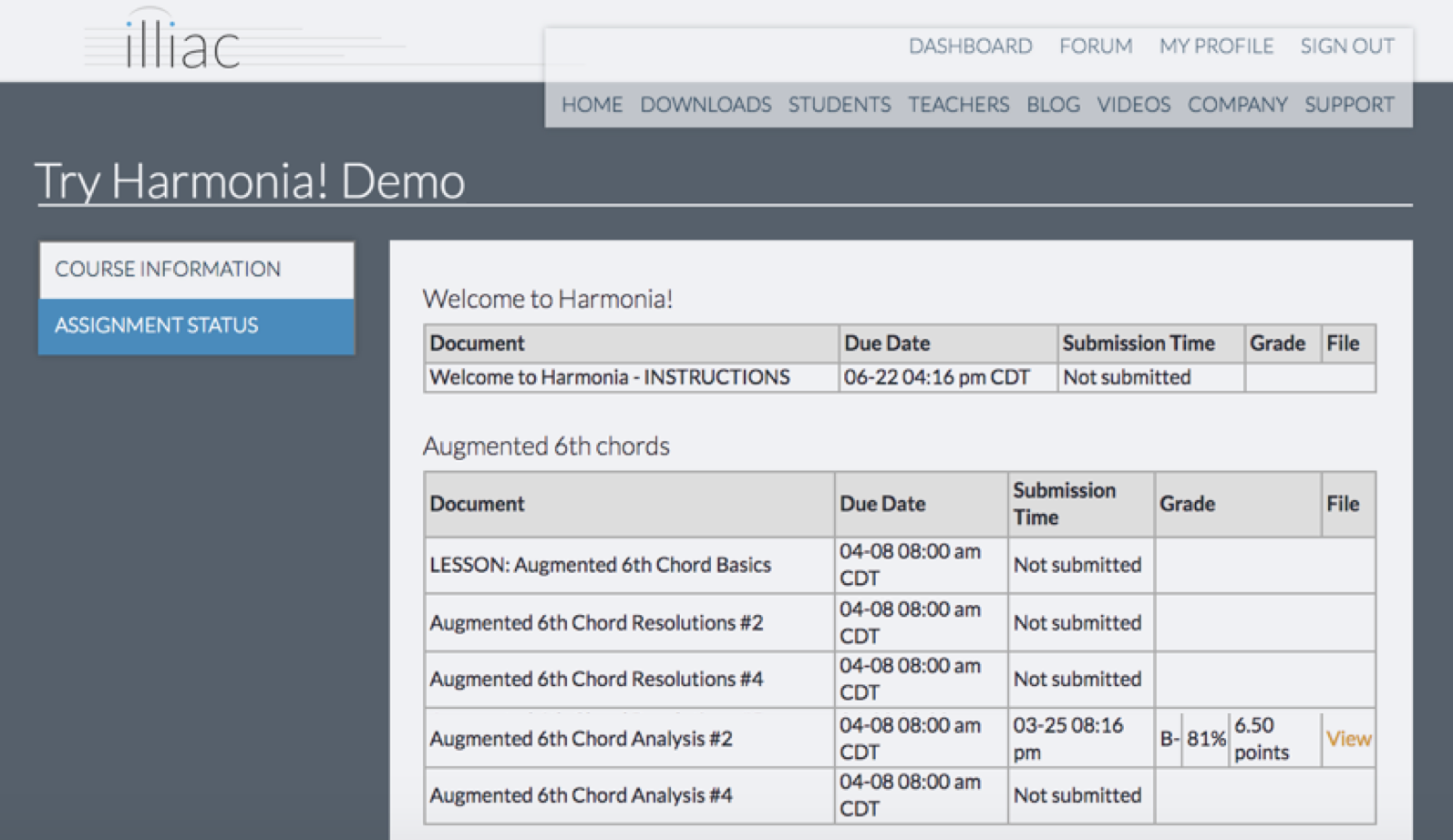Go to the Forum link
Image resolution: width=1453 pixels, height=840 pixels.
coord(1095,46)
